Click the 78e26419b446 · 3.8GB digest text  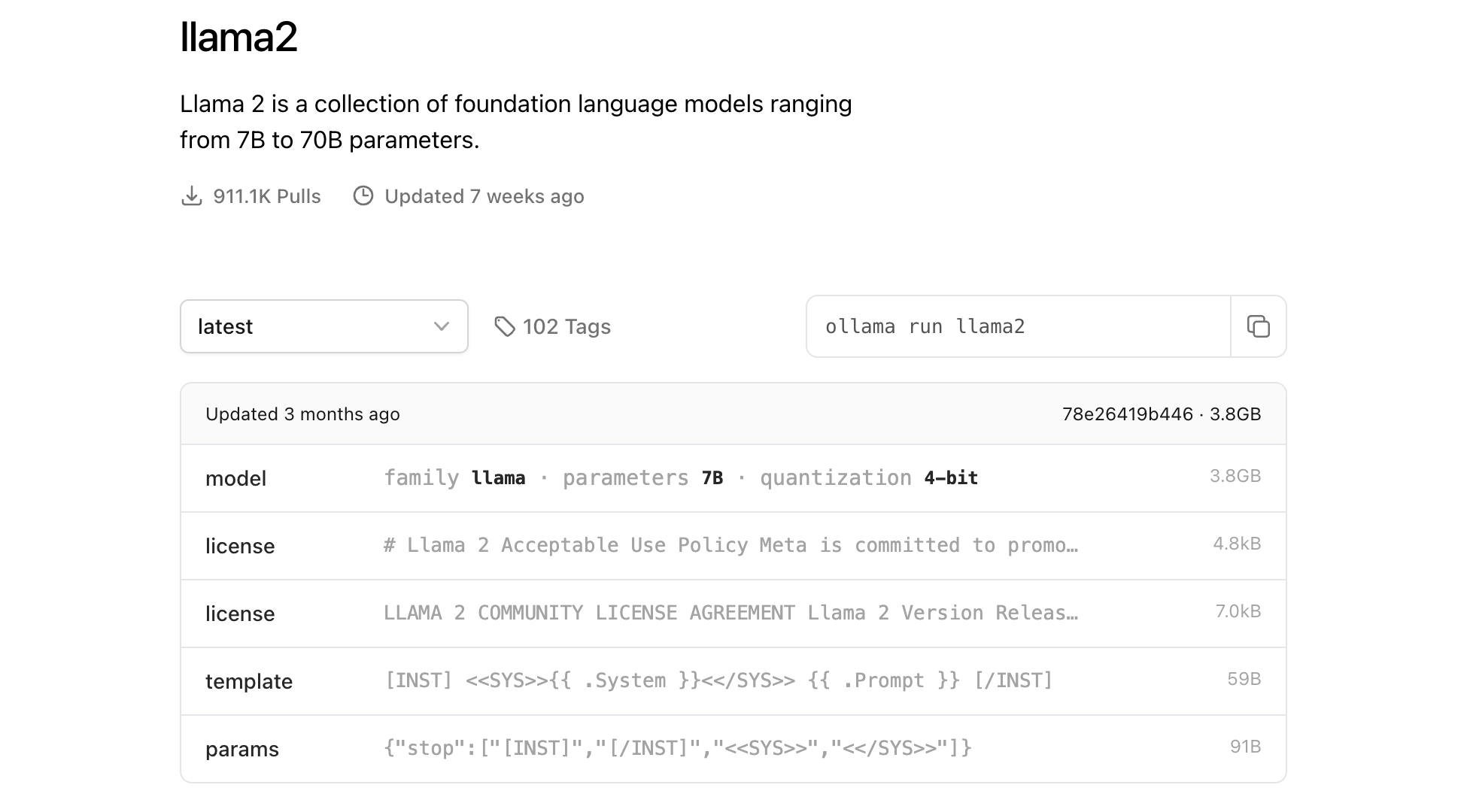coord(1162,414)
